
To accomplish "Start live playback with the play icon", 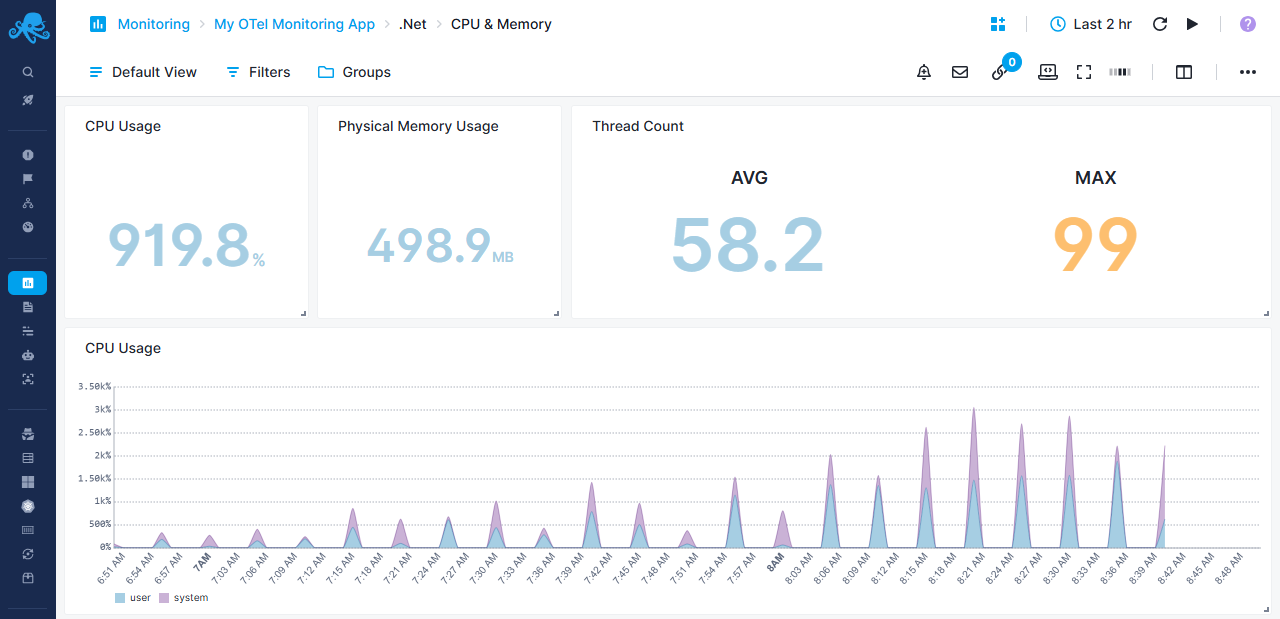I will pyautogui.click(x=1192, y=24).
